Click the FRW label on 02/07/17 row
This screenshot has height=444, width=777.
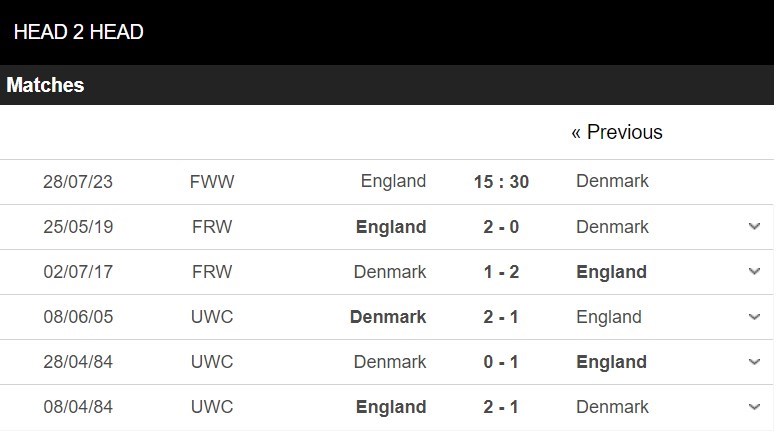pos(212,272)
